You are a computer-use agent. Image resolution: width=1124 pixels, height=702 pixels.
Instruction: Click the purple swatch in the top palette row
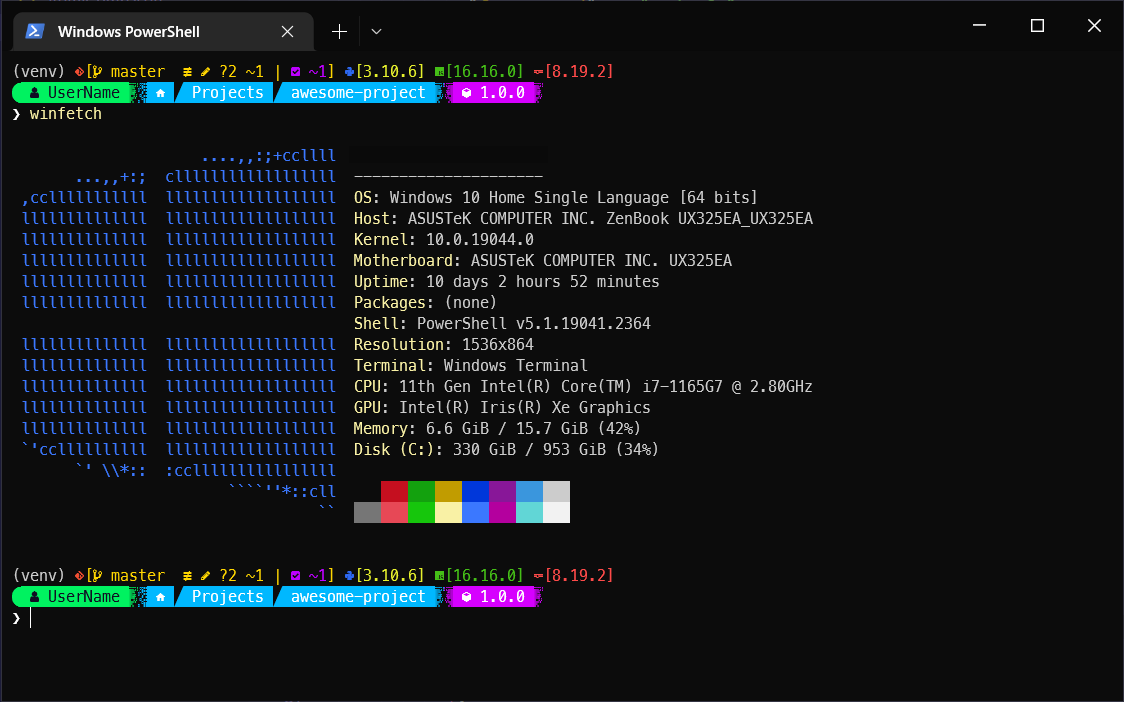point(503,491)
